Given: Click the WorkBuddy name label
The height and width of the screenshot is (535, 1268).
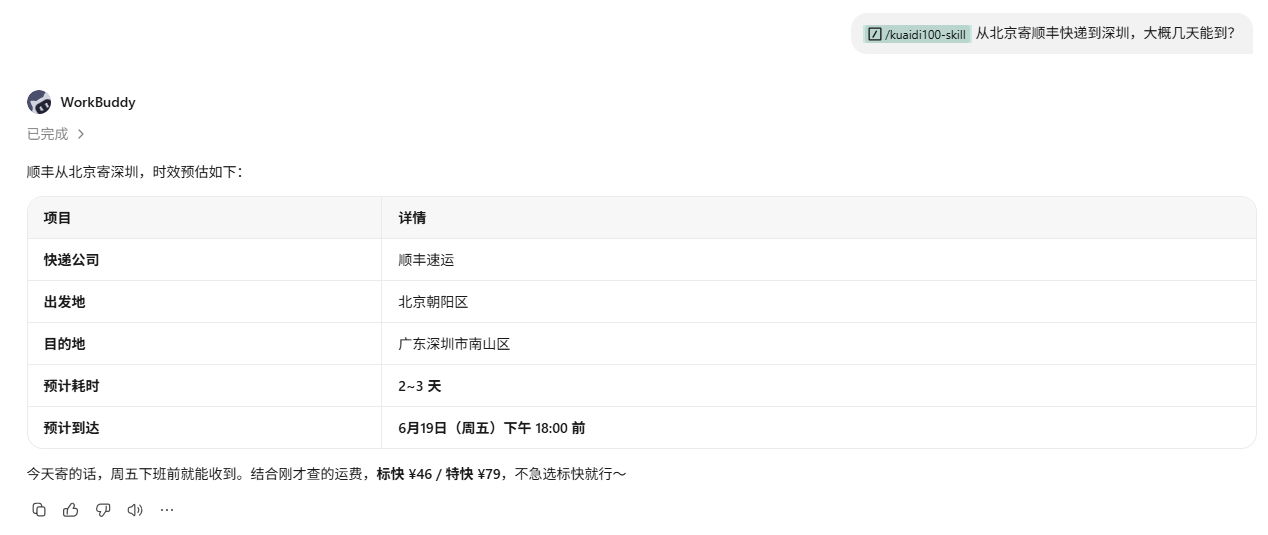Looking at the screenshot, I should 98,102.
